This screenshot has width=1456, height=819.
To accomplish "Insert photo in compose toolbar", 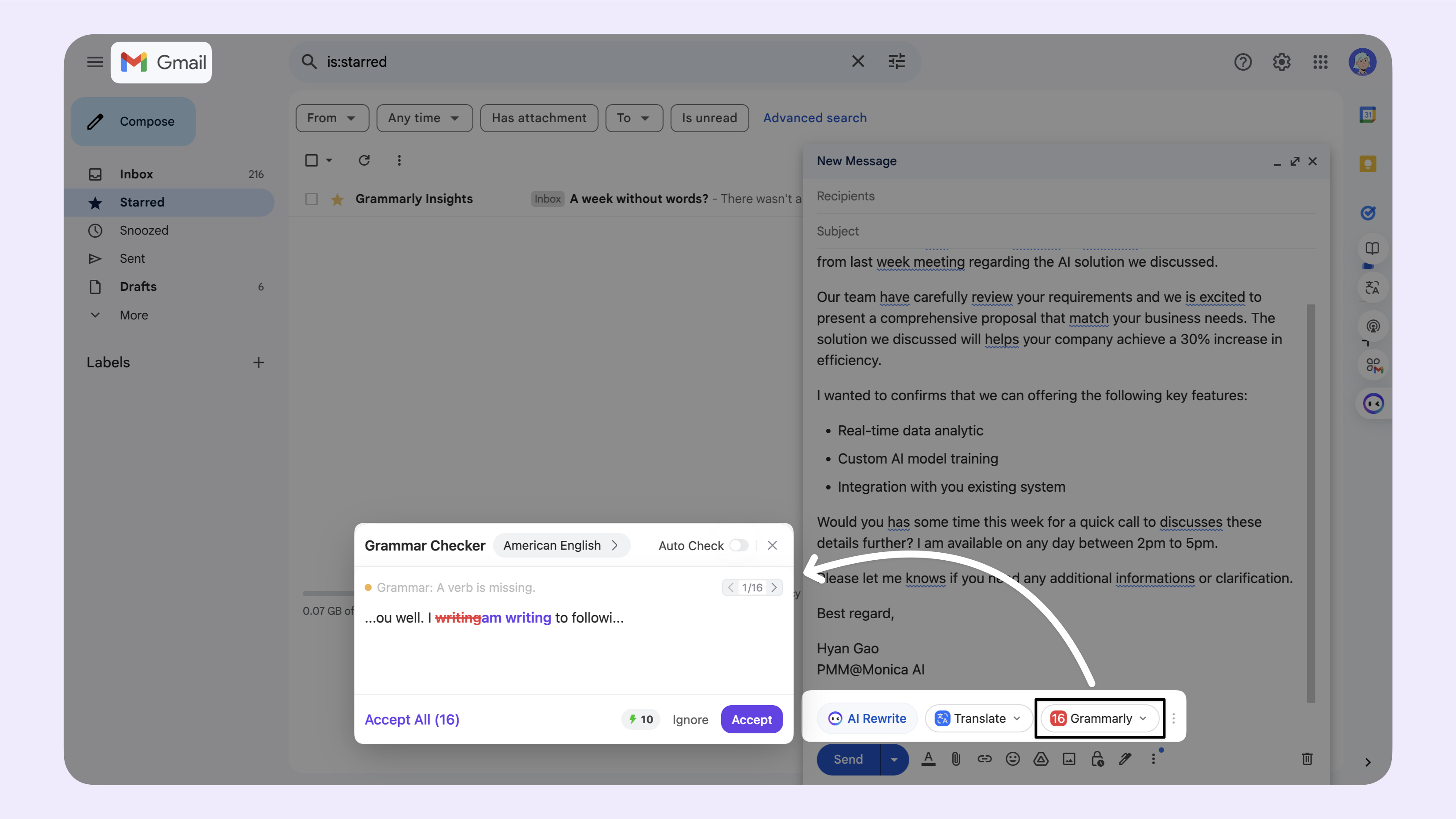I will click(x=1069, y=759).
